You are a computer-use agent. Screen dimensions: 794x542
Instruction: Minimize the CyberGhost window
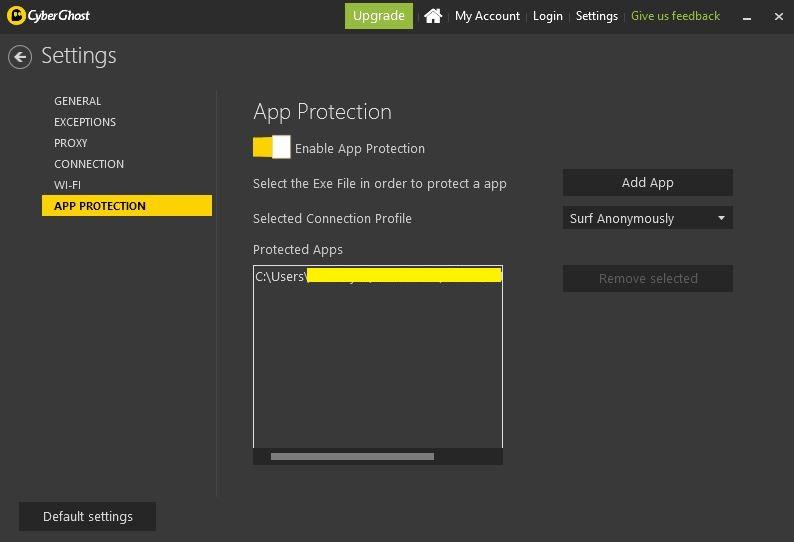(747, 17)
